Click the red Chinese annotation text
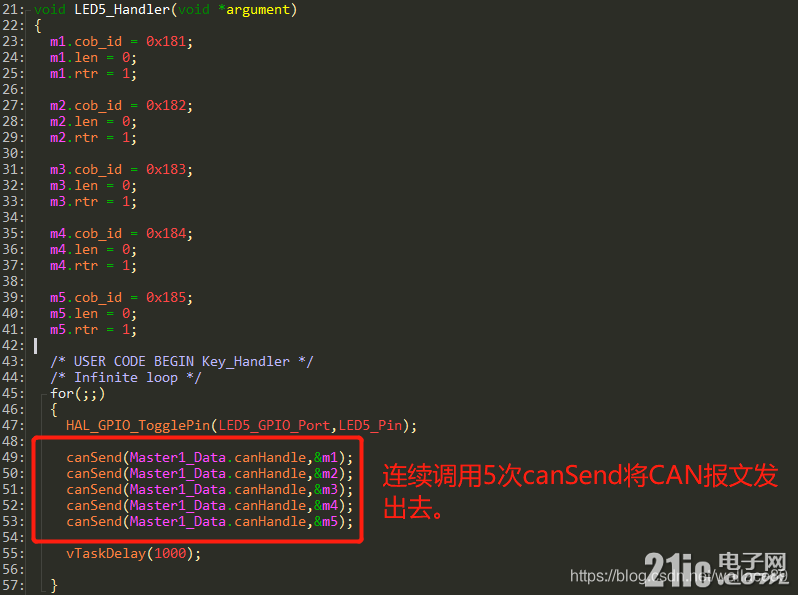The width and height of the screenshot is (798, 595). (580, 491)
